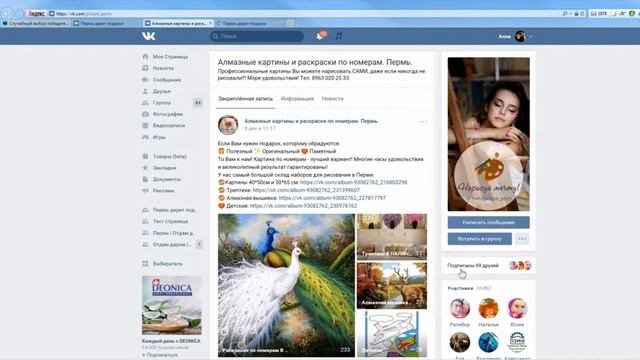The width and height of the screenshot is (640, 360).
Task: Open member Ралибор's avatar
Action: [x=460, y=308]
